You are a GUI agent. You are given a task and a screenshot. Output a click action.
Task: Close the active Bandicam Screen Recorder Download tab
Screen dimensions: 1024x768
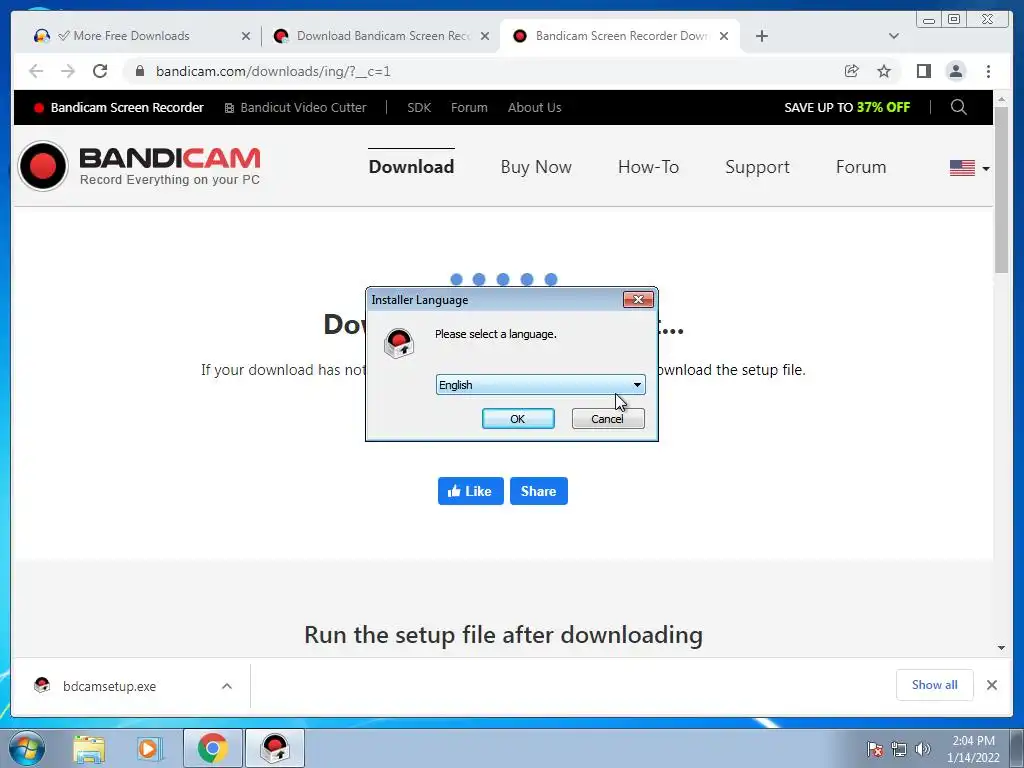pos(724,36)
